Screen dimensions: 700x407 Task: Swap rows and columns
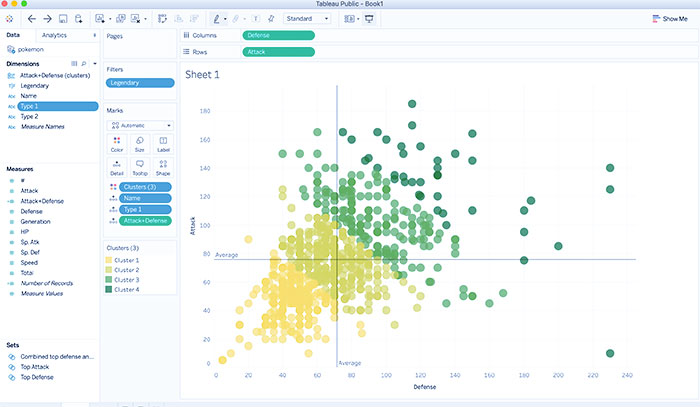point(162,19)
